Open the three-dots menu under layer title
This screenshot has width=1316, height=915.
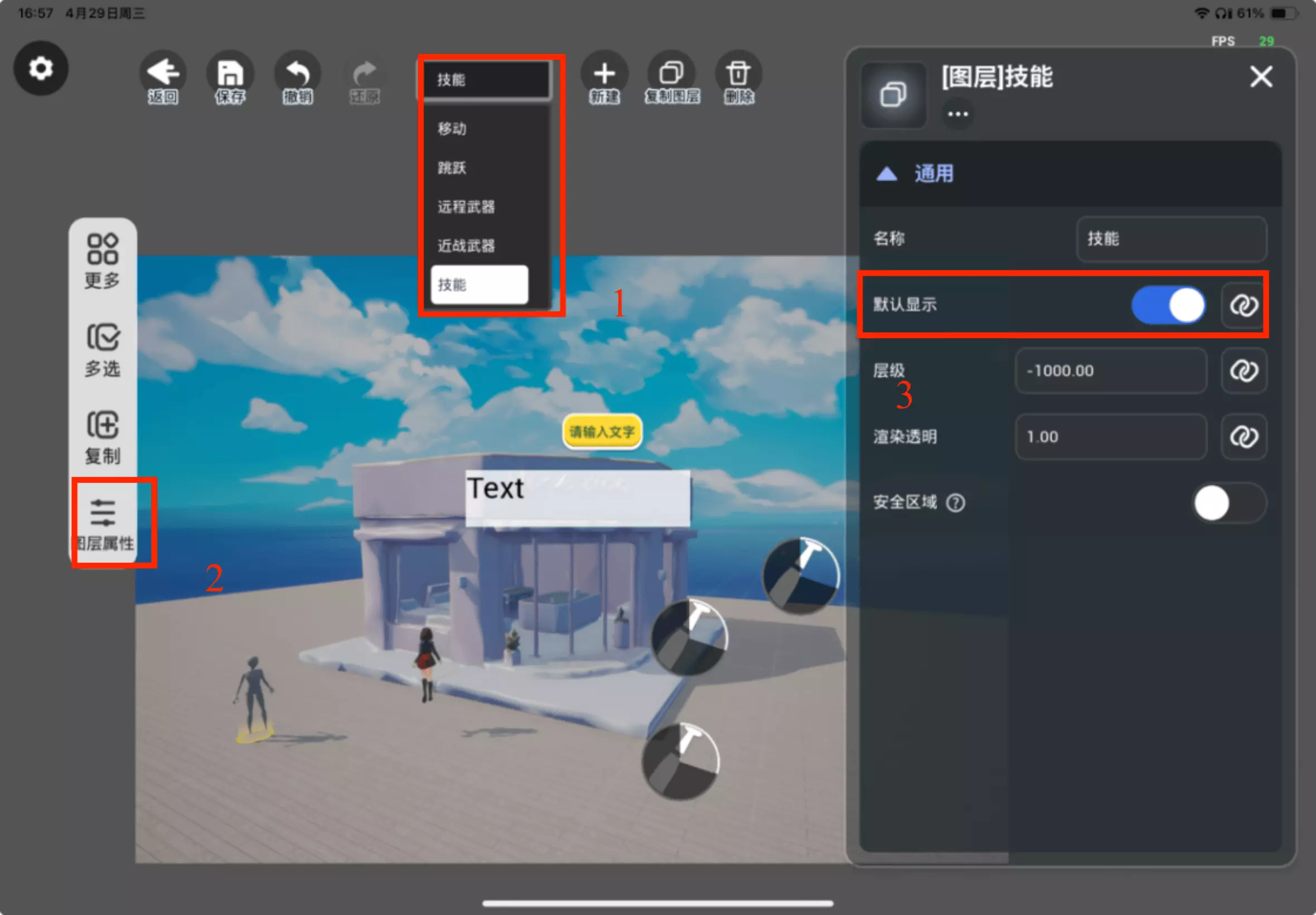(957, 114)
